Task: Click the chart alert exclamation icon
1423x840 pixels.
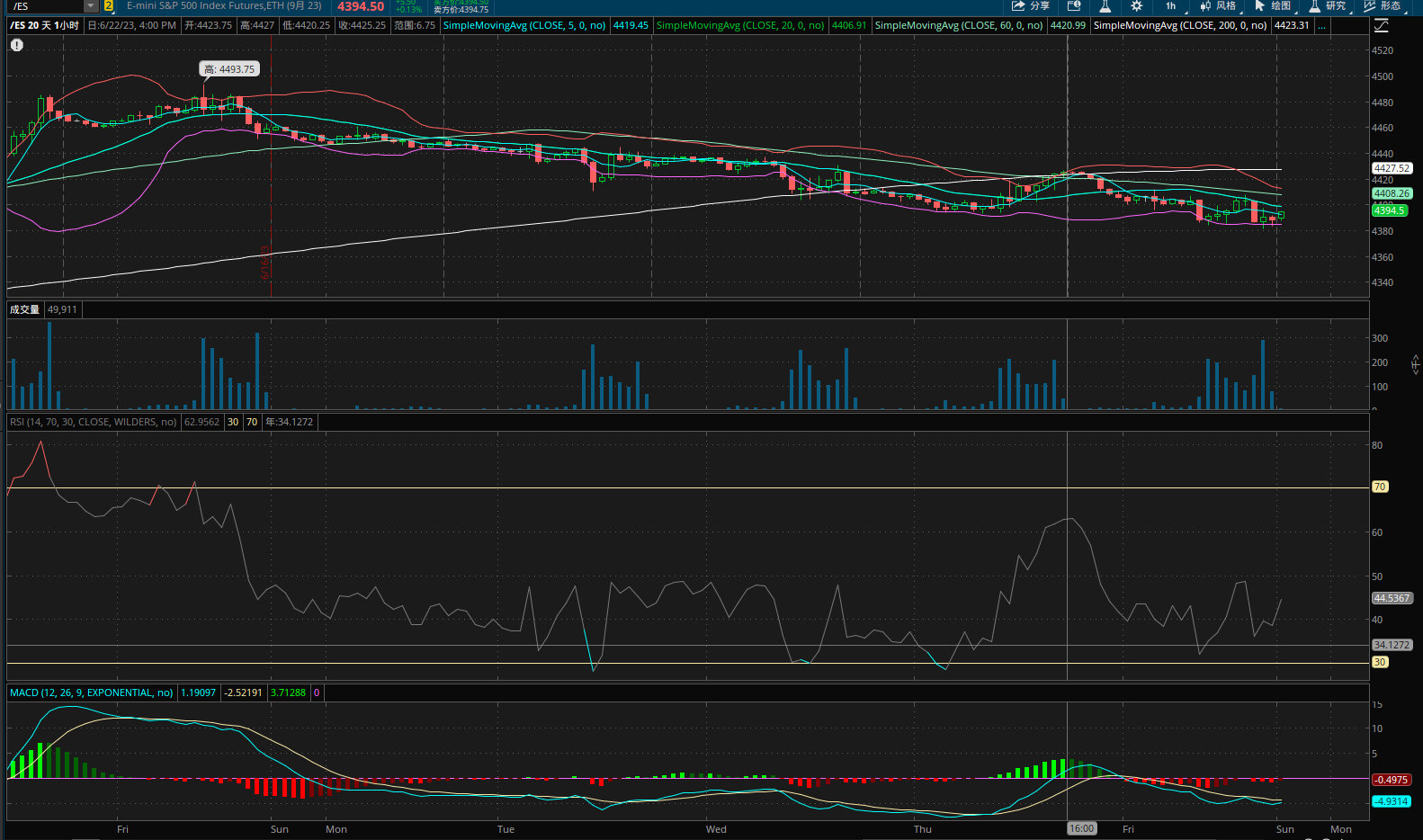Action: [x=17, y=45]
